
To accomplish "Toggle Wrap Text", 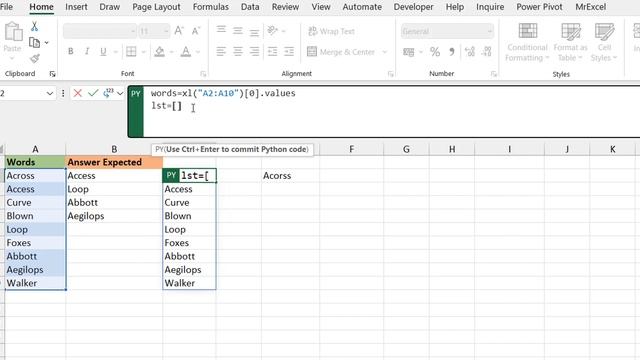I will (x=331, y=31).
